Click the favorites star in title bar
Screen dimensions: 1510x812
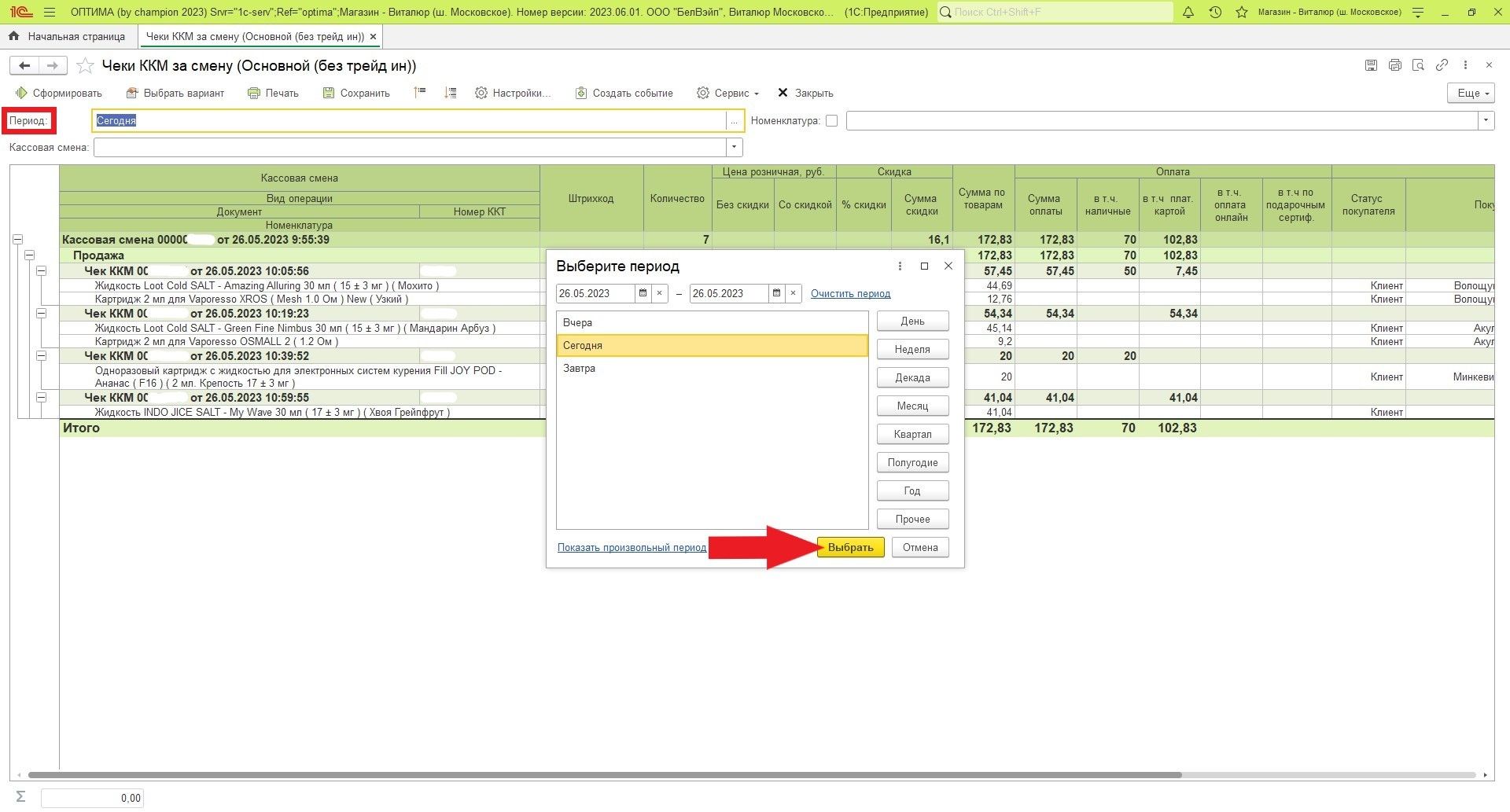[1242, 13]
